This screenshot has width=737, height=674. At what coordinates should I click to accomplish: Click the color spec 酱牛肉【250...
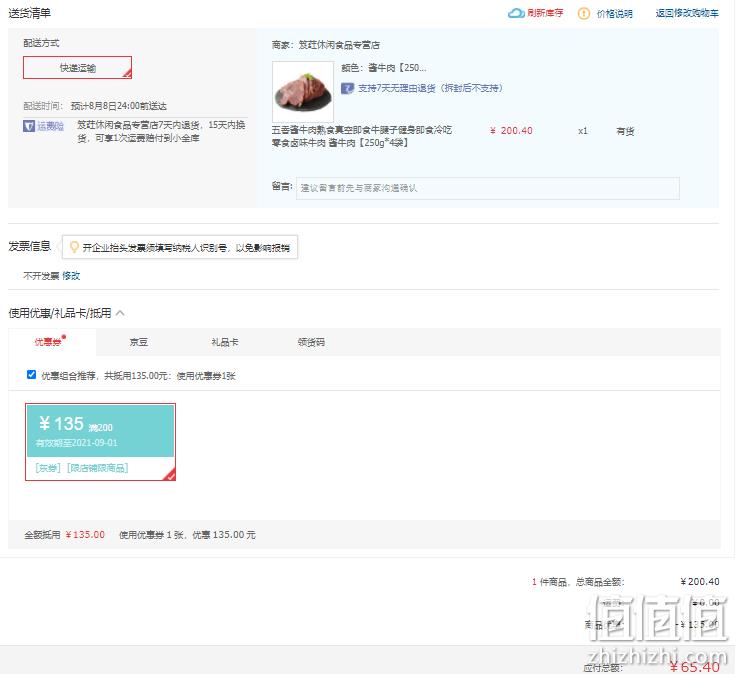[397, 68]
